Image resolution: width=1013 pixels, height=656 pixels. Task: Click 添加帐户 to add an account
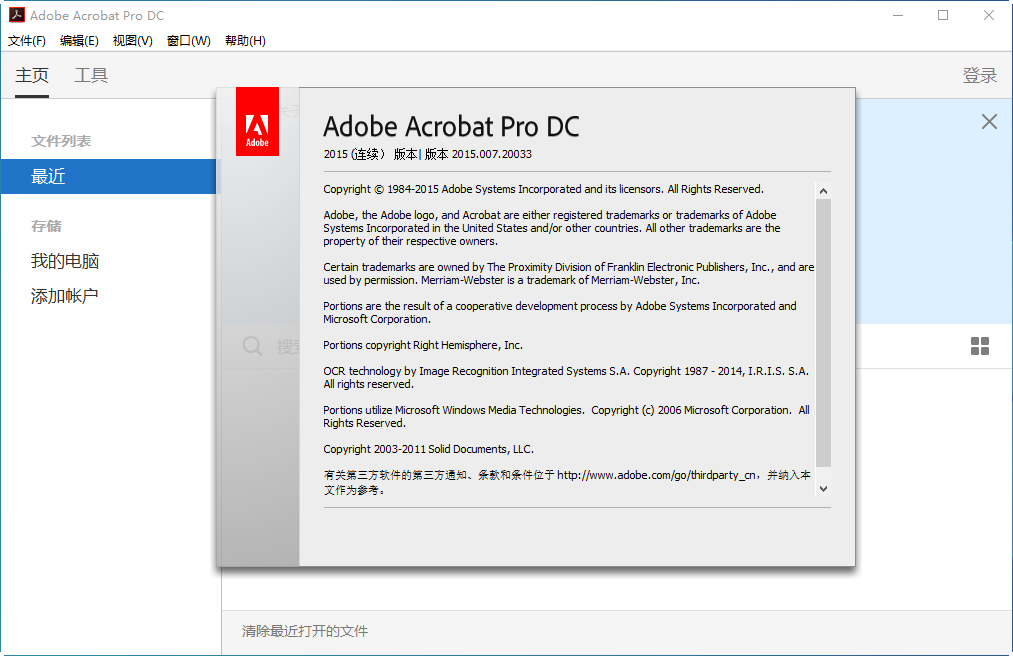click(x=64, y=296)
